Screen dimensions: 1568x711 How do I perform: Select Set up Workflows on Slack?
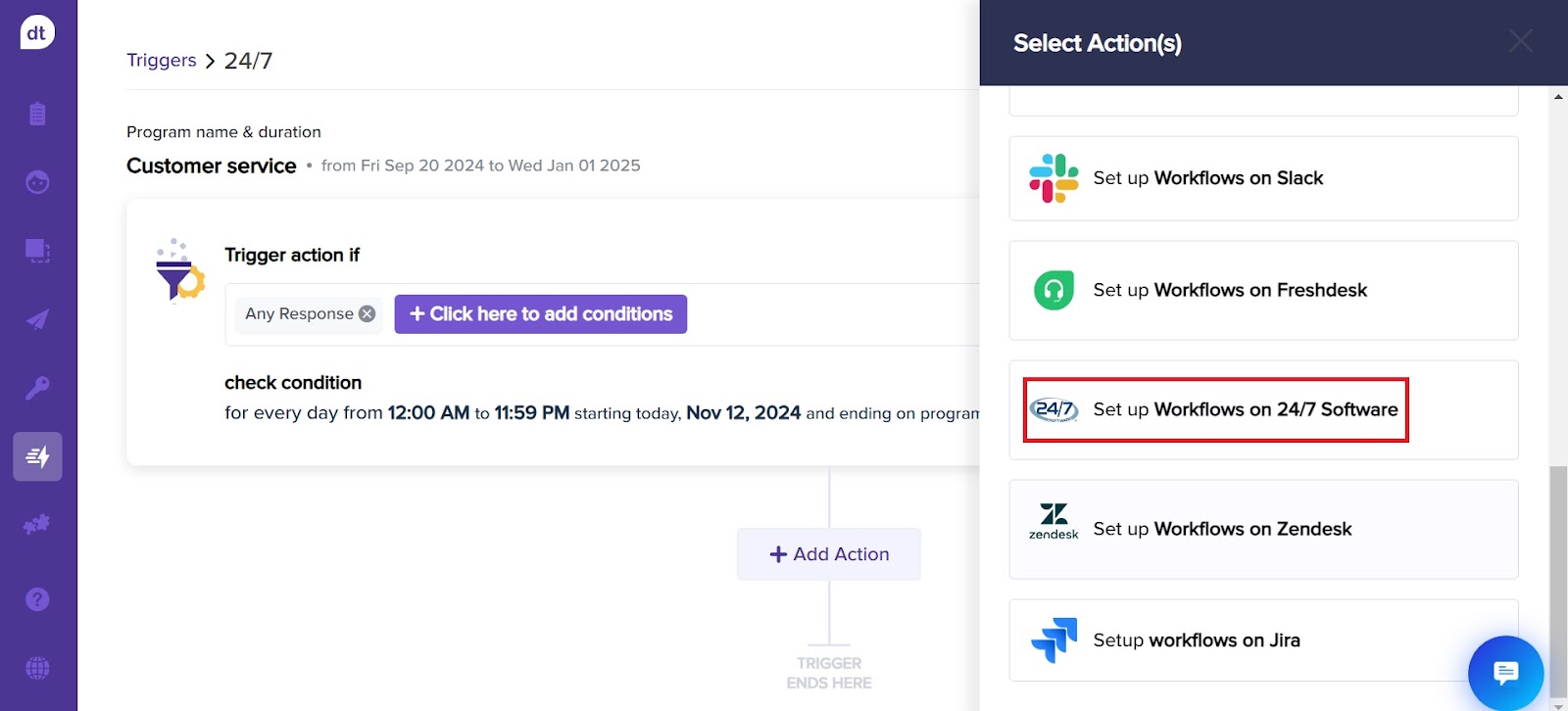click(x=1263, y=178)
